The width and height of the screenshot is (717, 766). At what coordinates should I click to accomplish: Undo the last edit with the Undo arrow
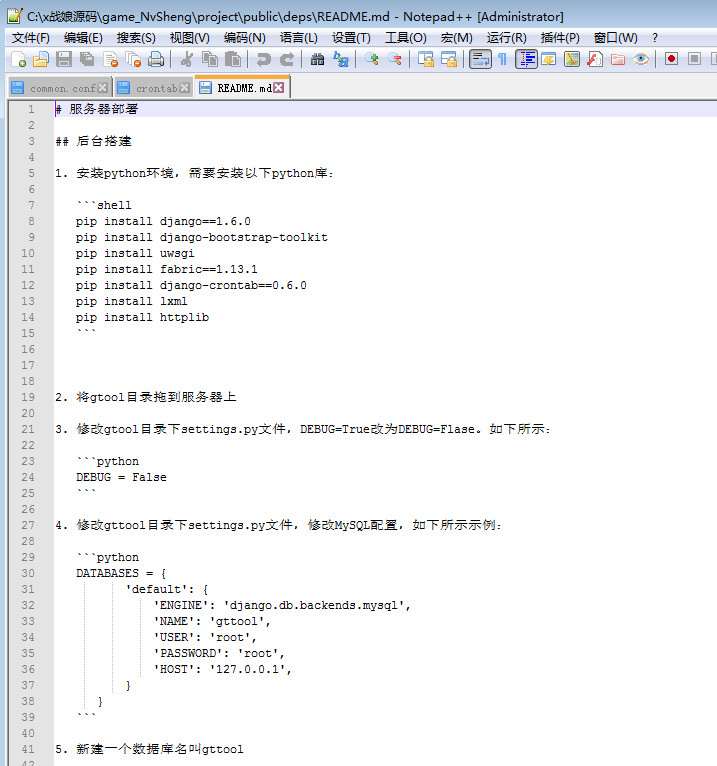tap(264, 60)
